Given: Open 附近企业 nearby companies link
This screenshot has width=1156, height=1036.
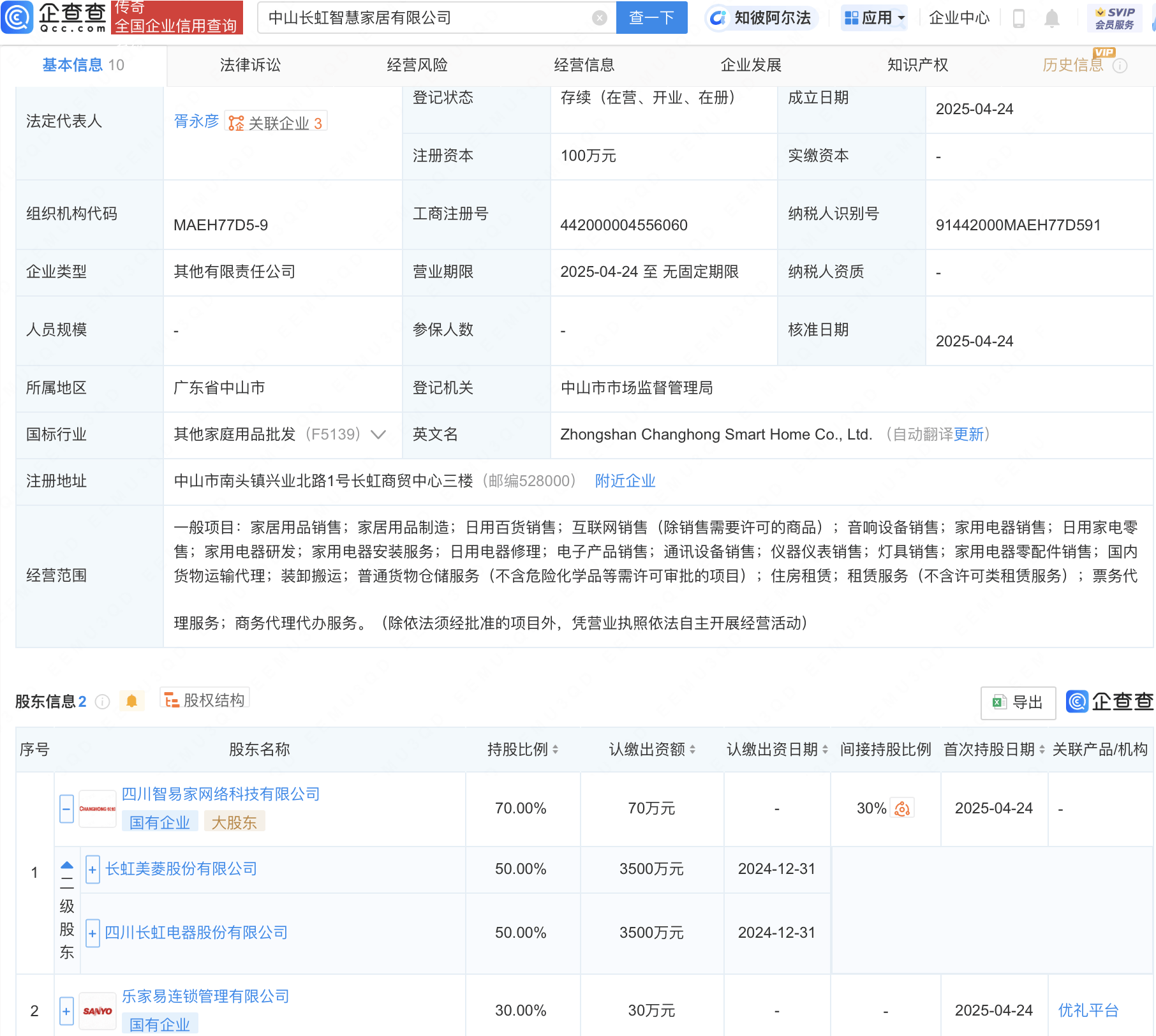Looking at the screenshot, I should click(x=625, y=481).
